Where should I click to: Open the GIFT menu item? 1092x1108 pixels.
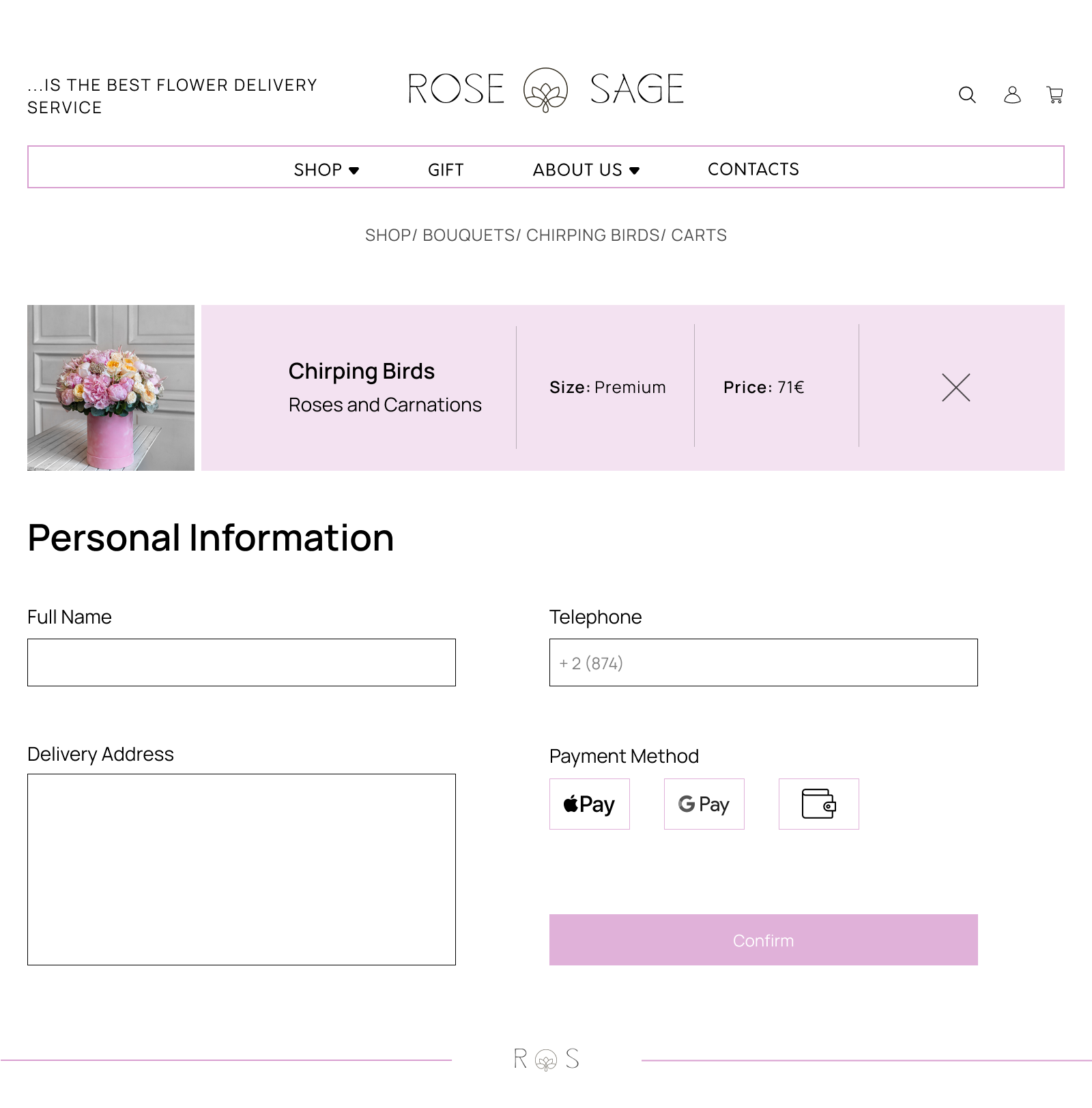tap(446, 170)
